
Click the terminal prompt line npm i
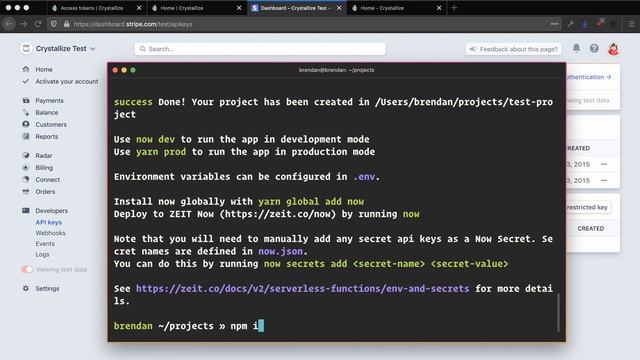(x=189, y=326)
